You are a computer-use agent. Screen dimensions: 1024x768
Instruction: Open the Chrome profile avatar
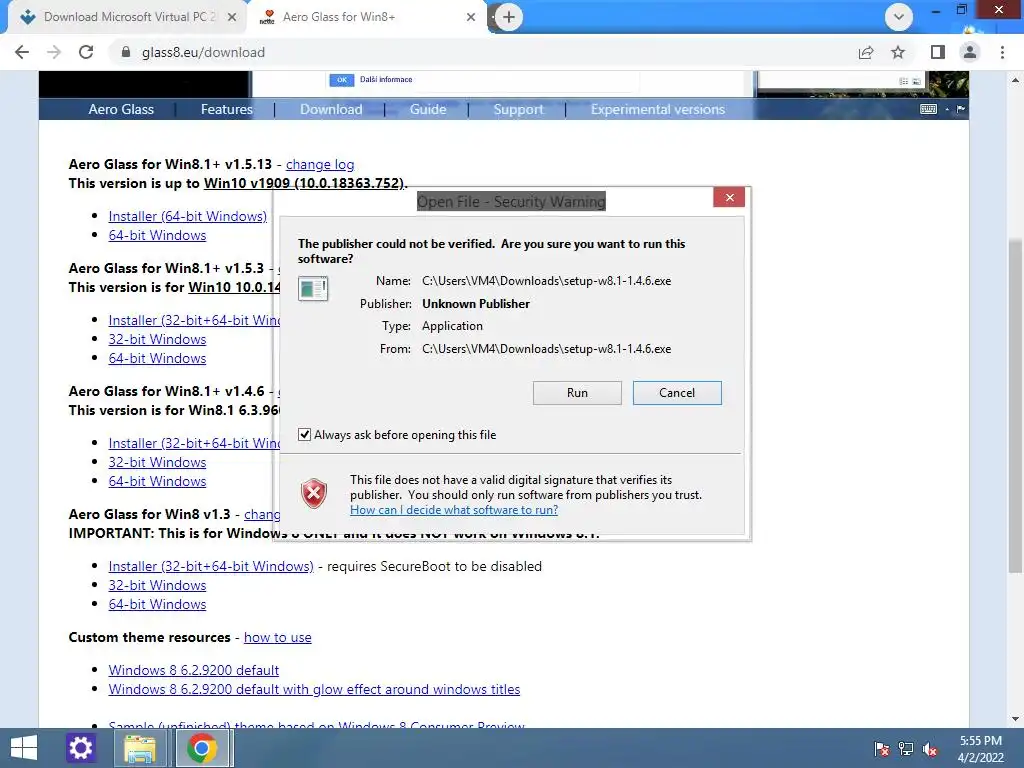(x=970, y=52)
